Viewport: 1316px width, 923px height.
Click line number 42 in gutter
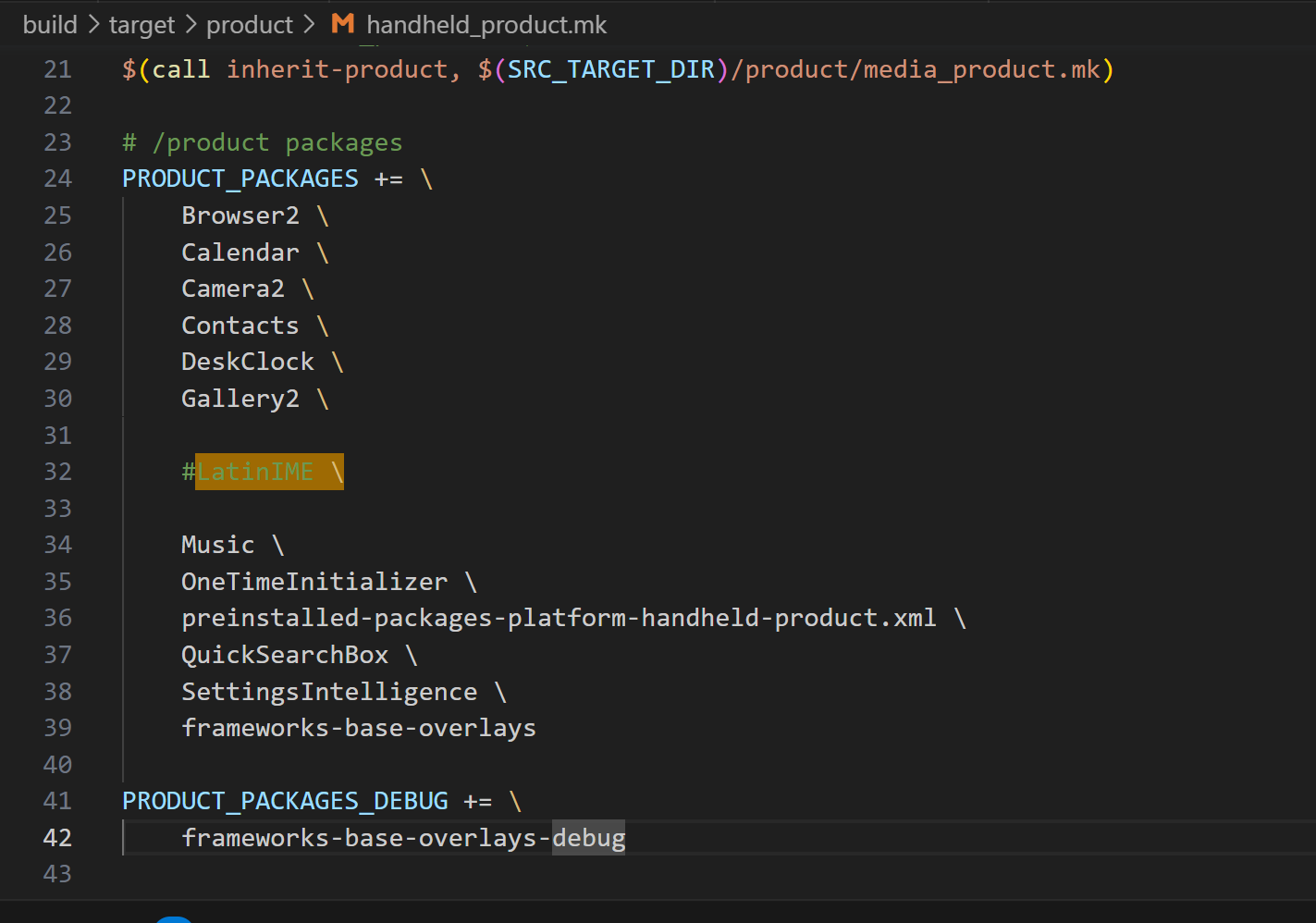pyautogui.click(x=57, y=838)
